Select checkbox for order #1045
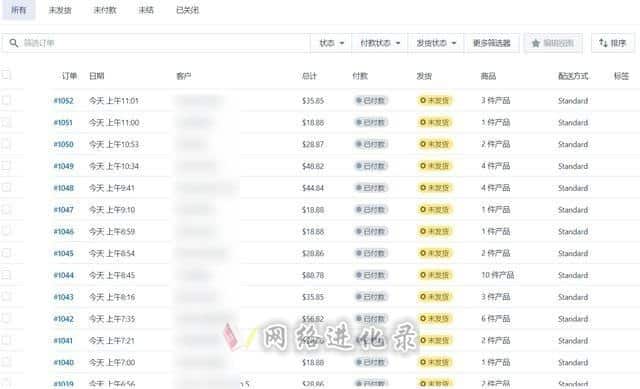 coord(6,253)
